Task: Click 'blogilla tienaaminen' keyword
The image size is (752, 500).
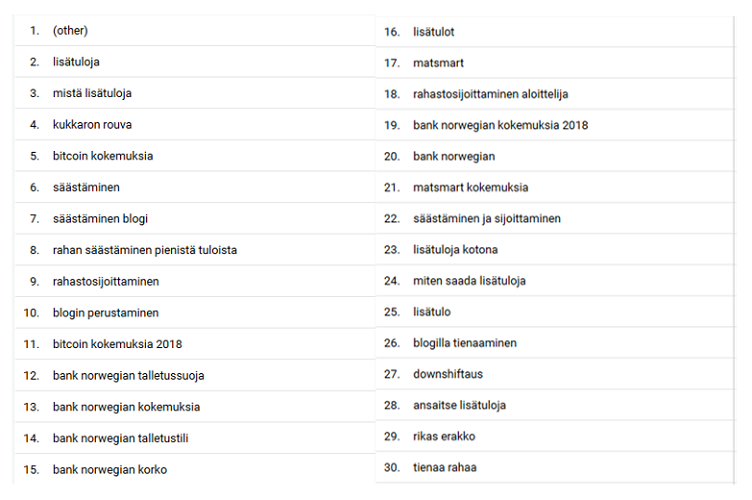Action: (x=465, y=343)
